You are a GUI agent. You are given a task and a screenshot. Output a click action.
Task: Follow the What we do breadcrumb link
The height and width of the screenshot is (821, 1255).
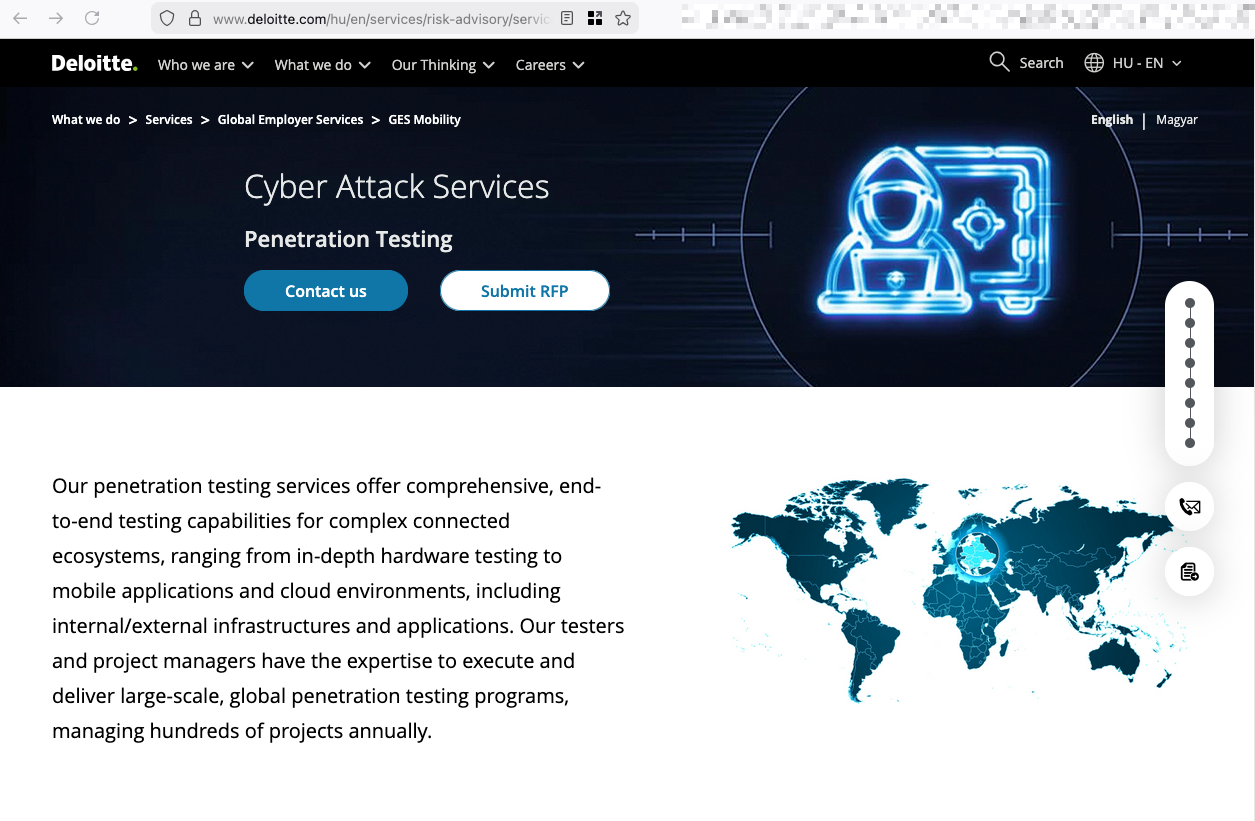[86, 120]
